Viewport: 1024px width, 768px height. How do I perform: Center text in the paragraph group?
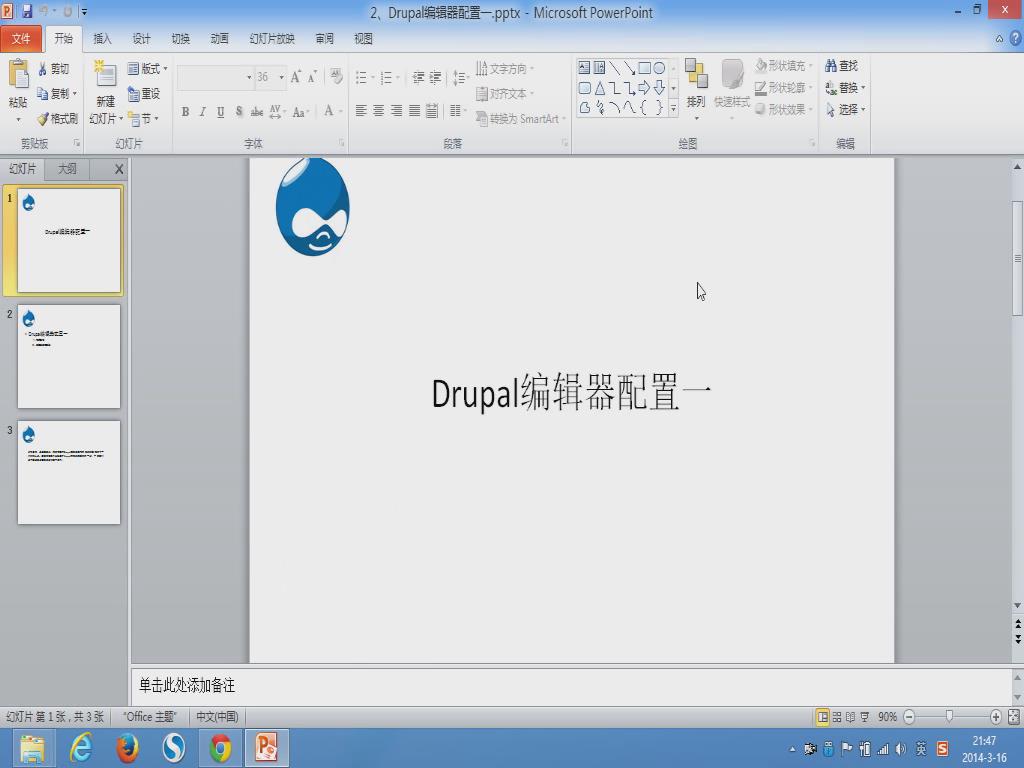click(378, 111)
